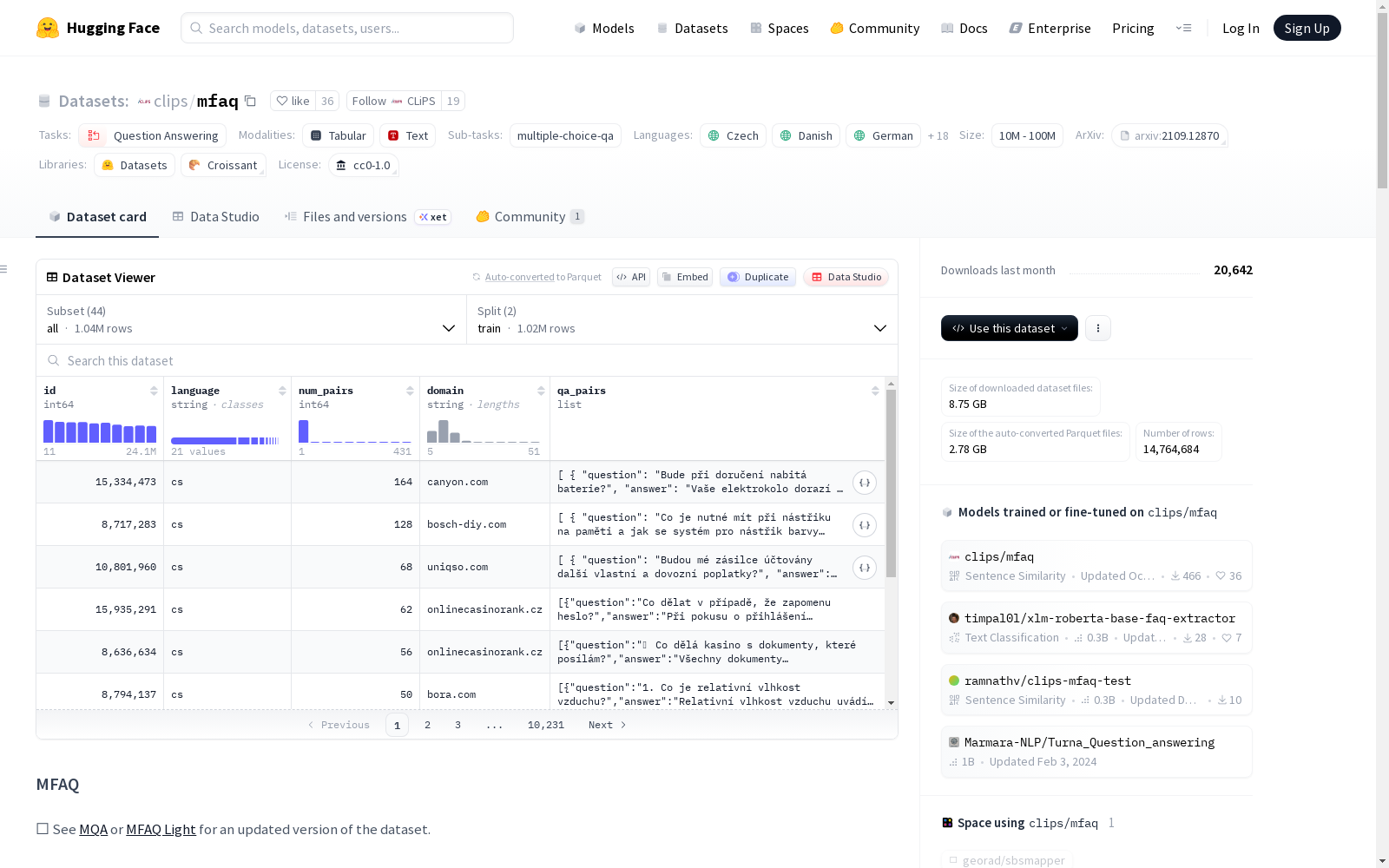Screen dimensions: 1389x868
Task: Select the Danish language tag
Action: [806, 135]
